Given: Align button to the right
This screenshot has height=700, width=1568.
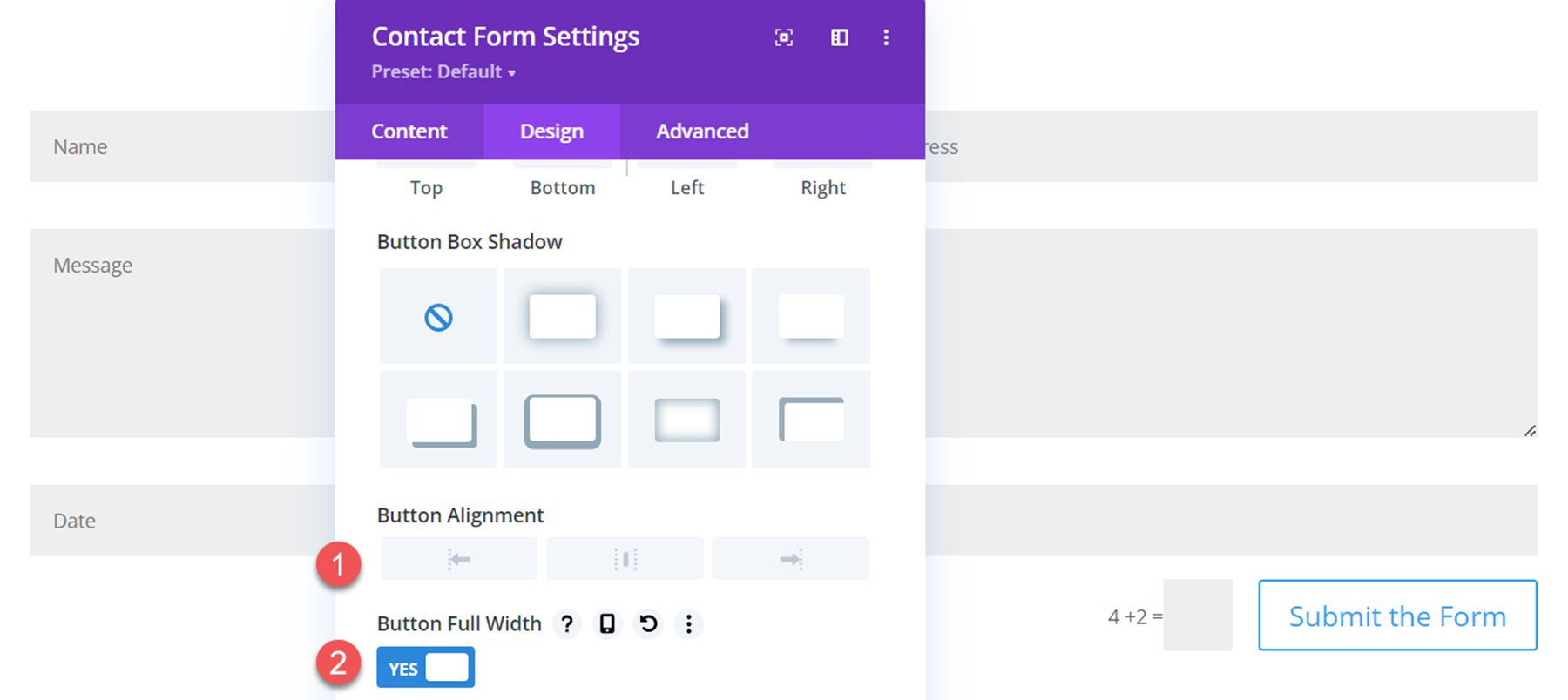Looking at the screenshot, I should click(x=790, y=559).
